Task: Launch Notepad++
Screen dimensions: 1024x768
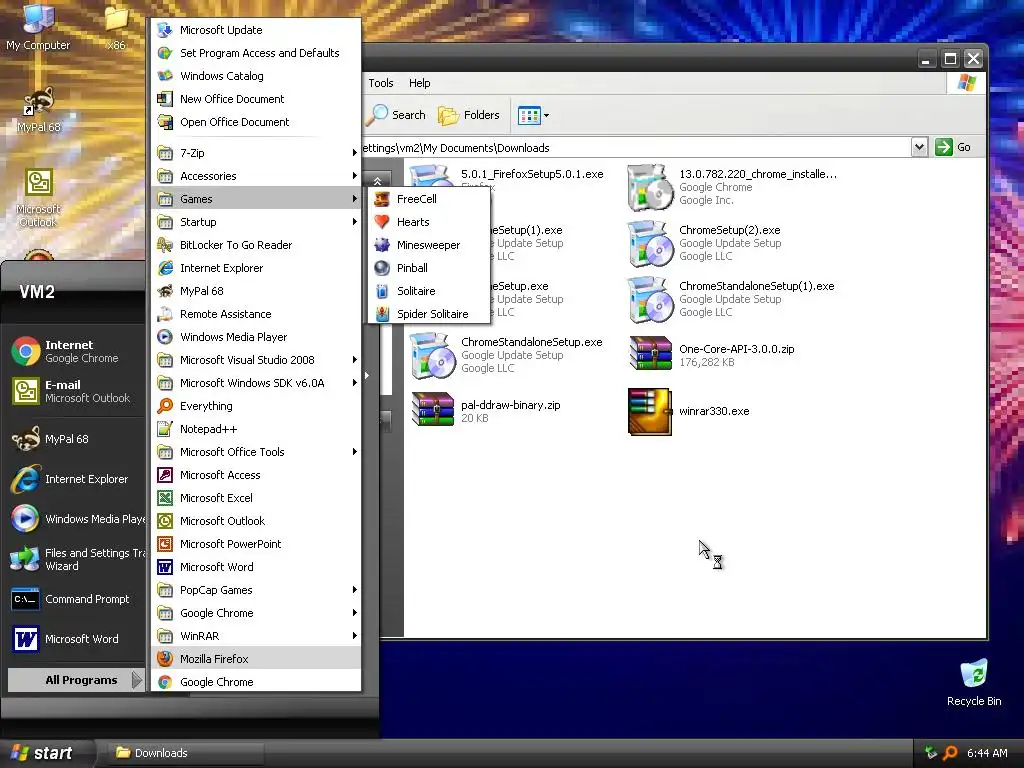Action: (x=256, y=429)
